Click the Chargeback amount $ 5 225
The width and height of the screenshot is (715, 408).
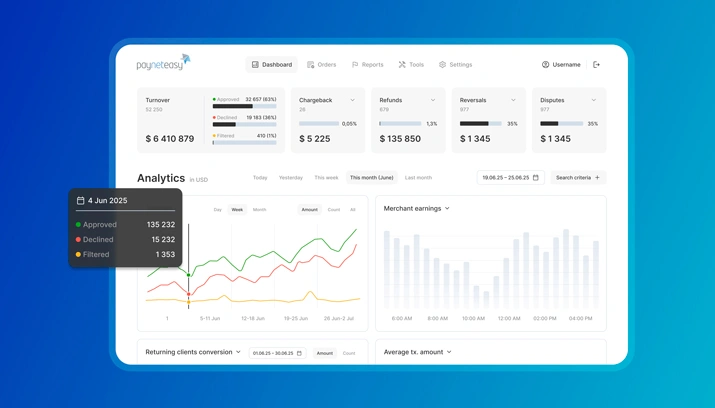(315, 139)
